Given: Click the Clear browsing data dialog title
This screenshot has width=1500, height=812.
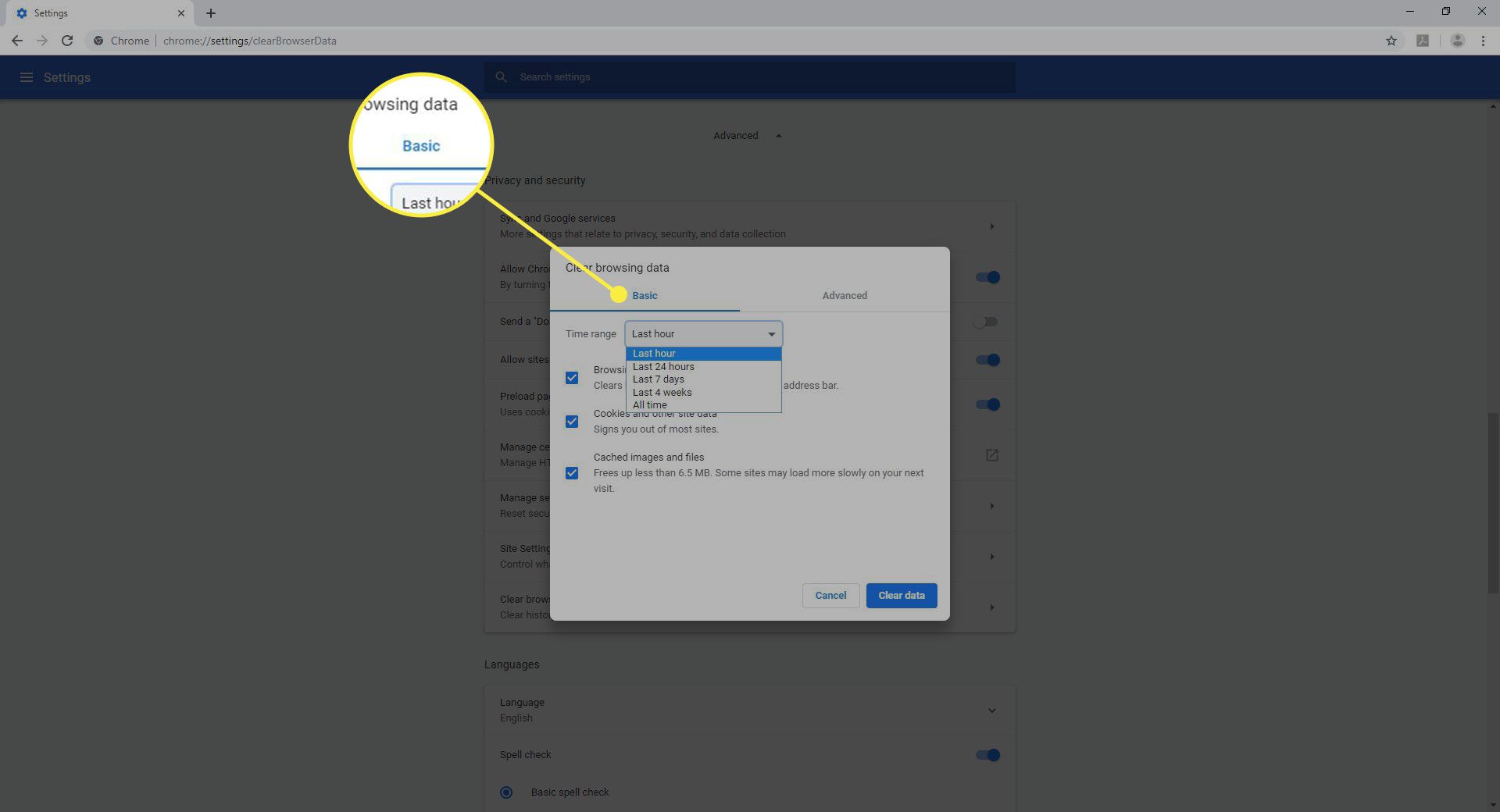Looking at the screenshot, I should point(617,268).
